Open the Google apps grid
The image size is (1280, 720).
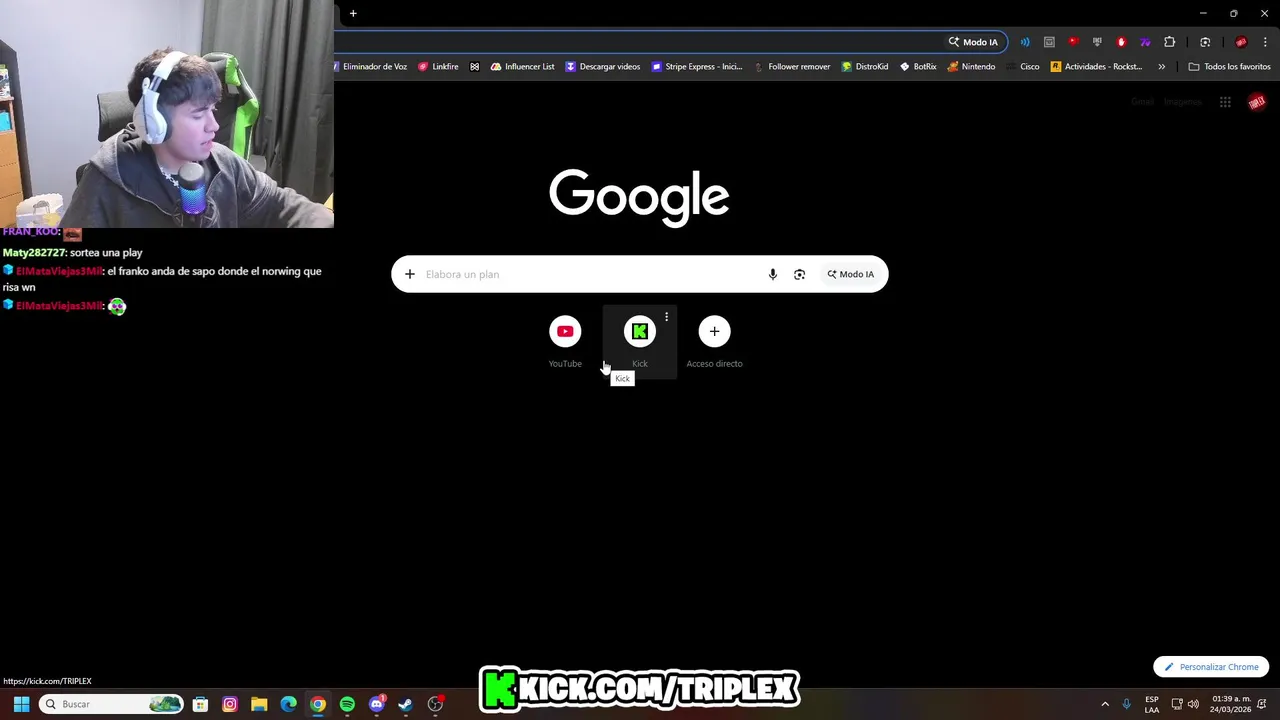point(1225,102)
